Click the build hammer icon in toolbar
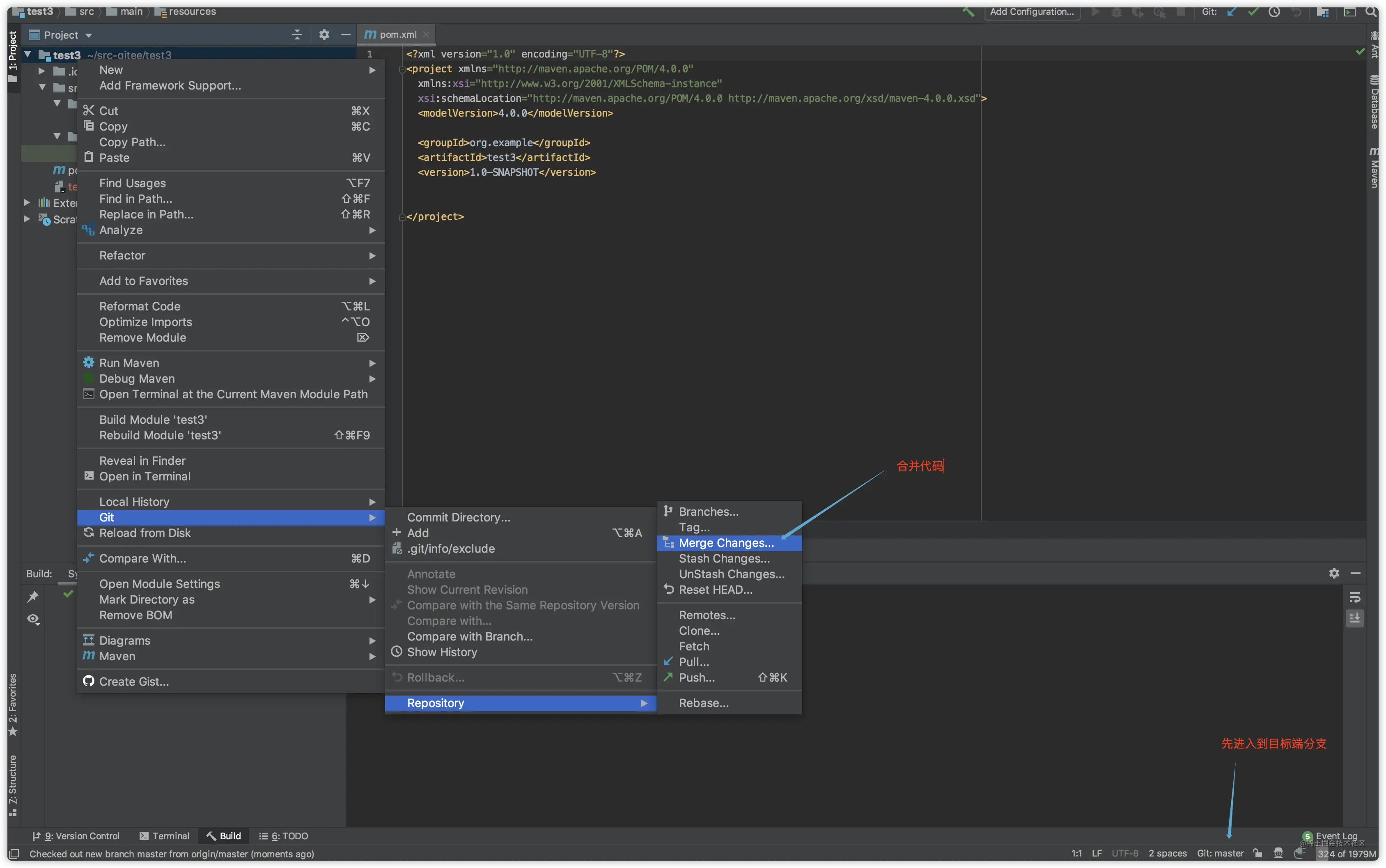This screenshot has height=868, width=1386. tap(968, 11)
